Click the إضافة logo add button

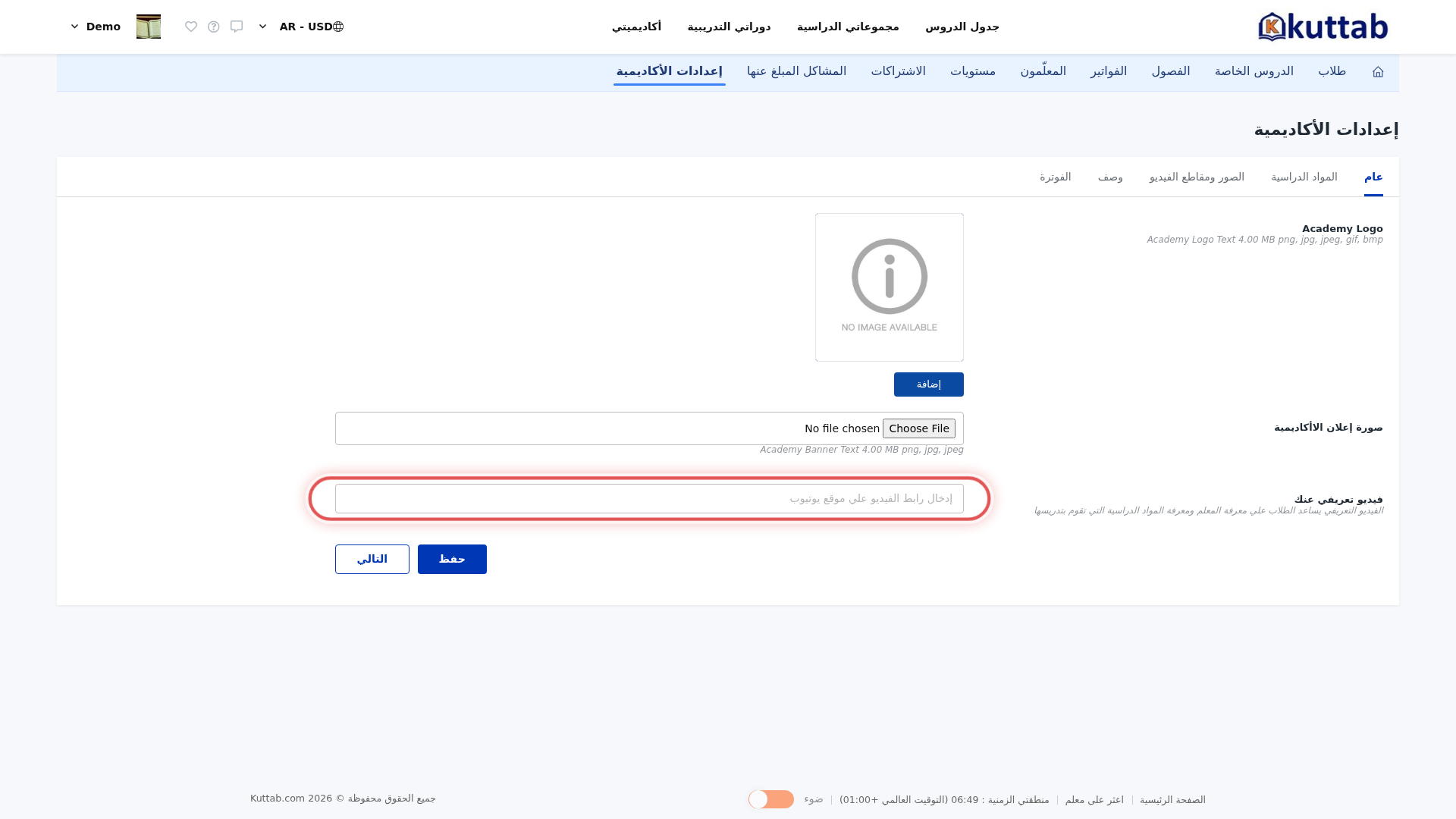(929, 384)
